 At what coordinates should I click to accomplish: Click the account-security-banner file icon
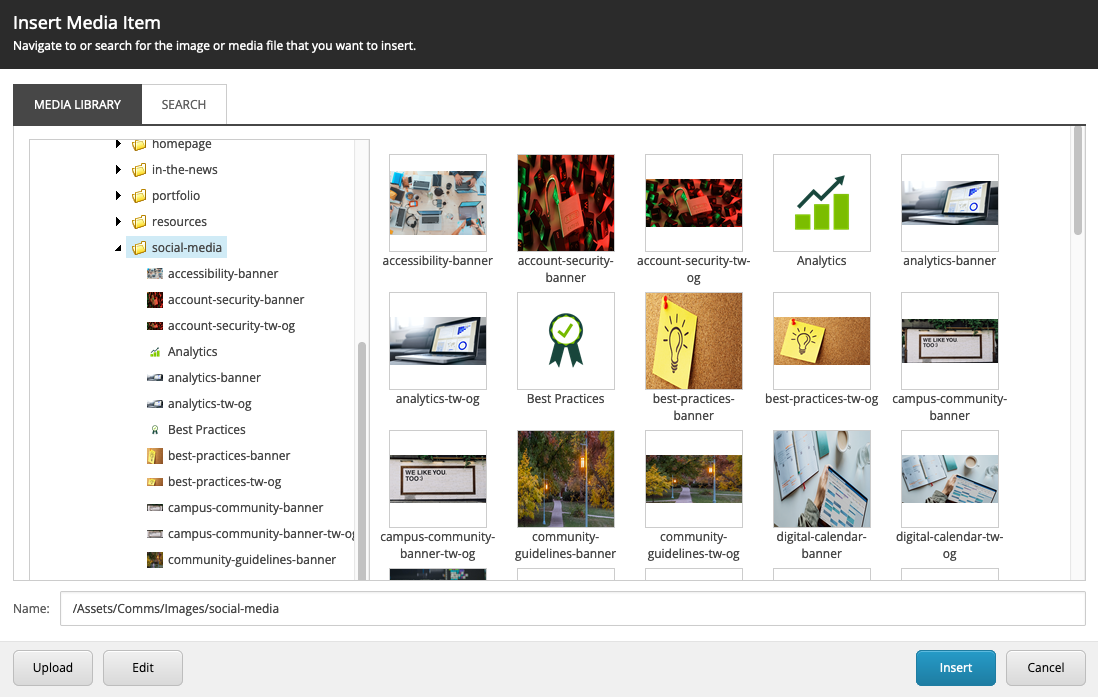pyautogui.click(x=156, y=299)
